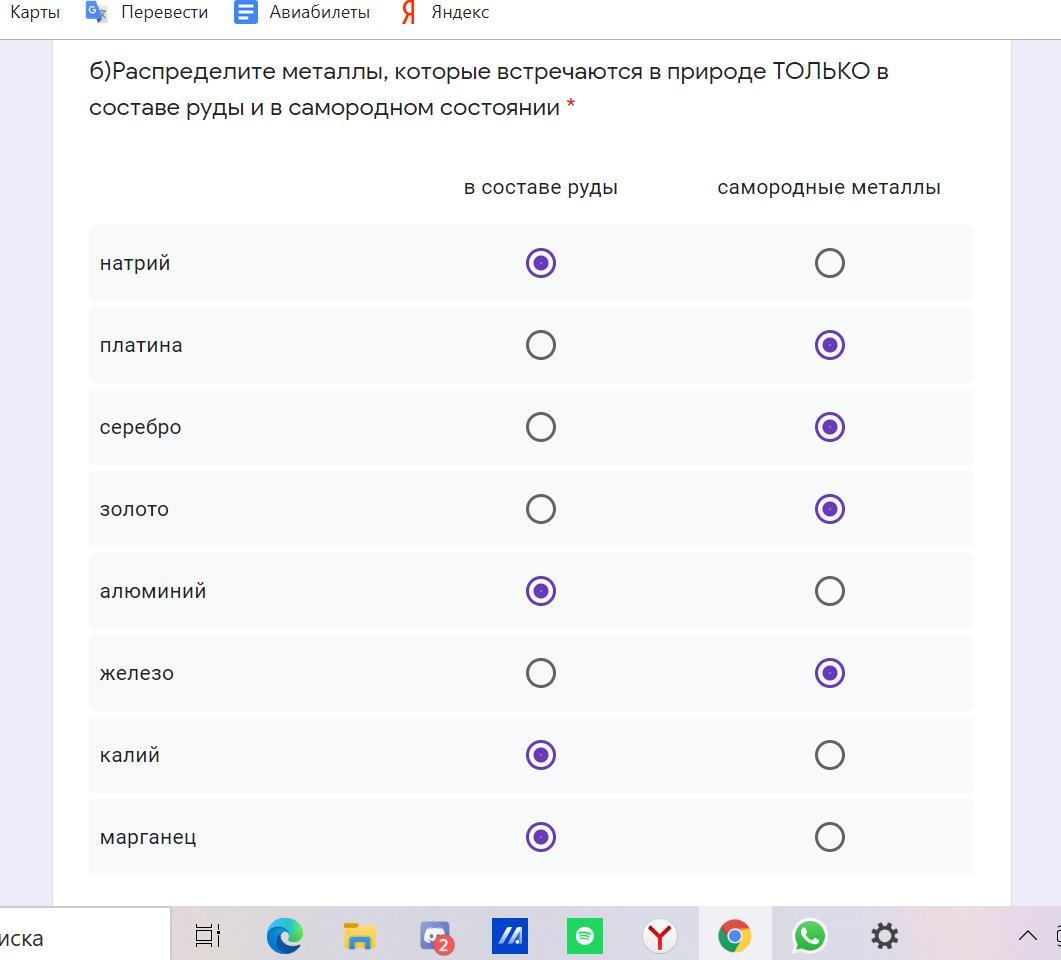This screenshot has width=1061, height=960.
Task: Select "самородные металлы" for натрий
Action: coord(829,263)
